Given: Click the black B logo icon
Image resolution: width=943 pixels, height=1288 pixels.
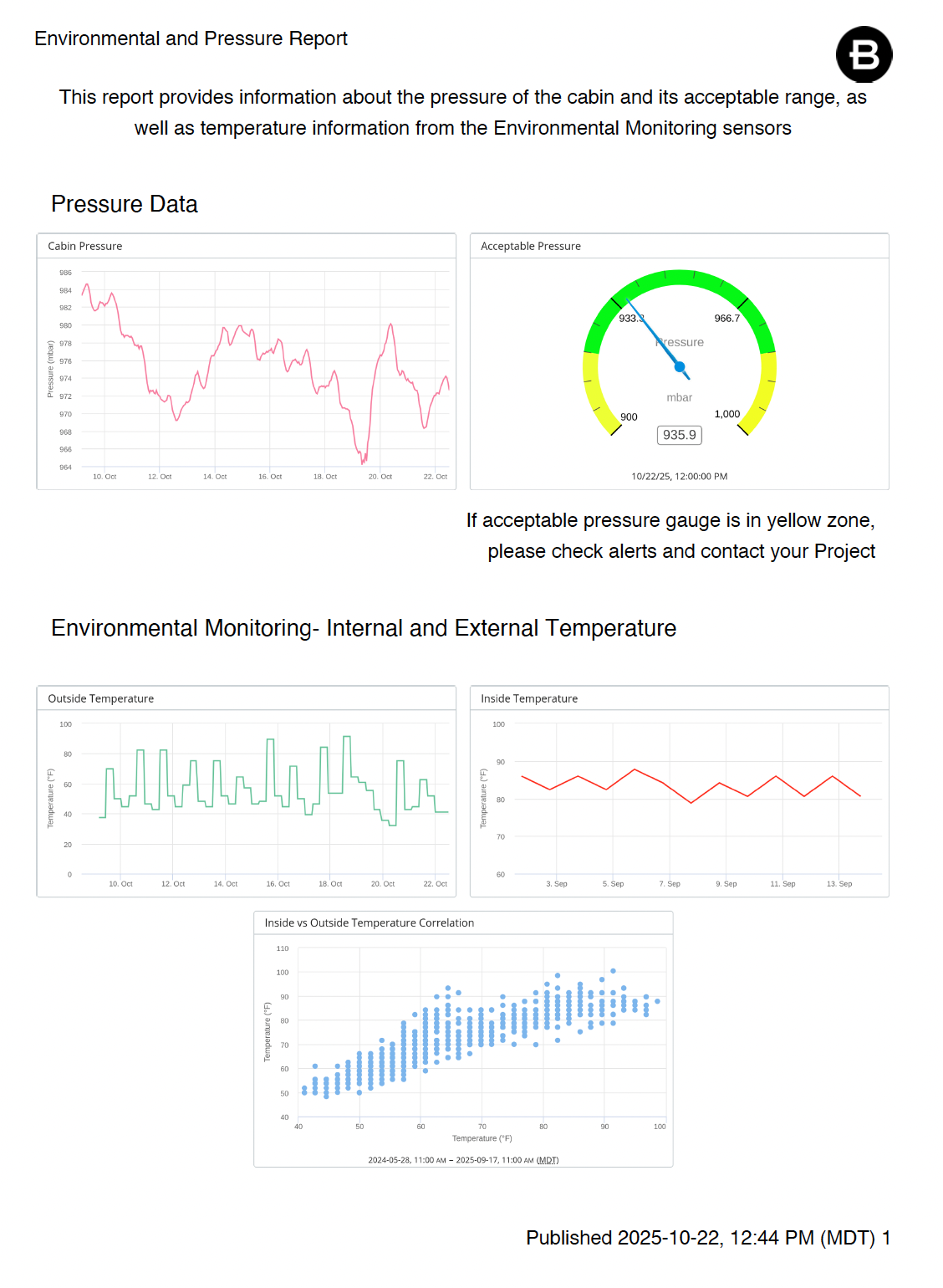Looking at the screenshot, I should pyautogui.click(x=864, y=54).
